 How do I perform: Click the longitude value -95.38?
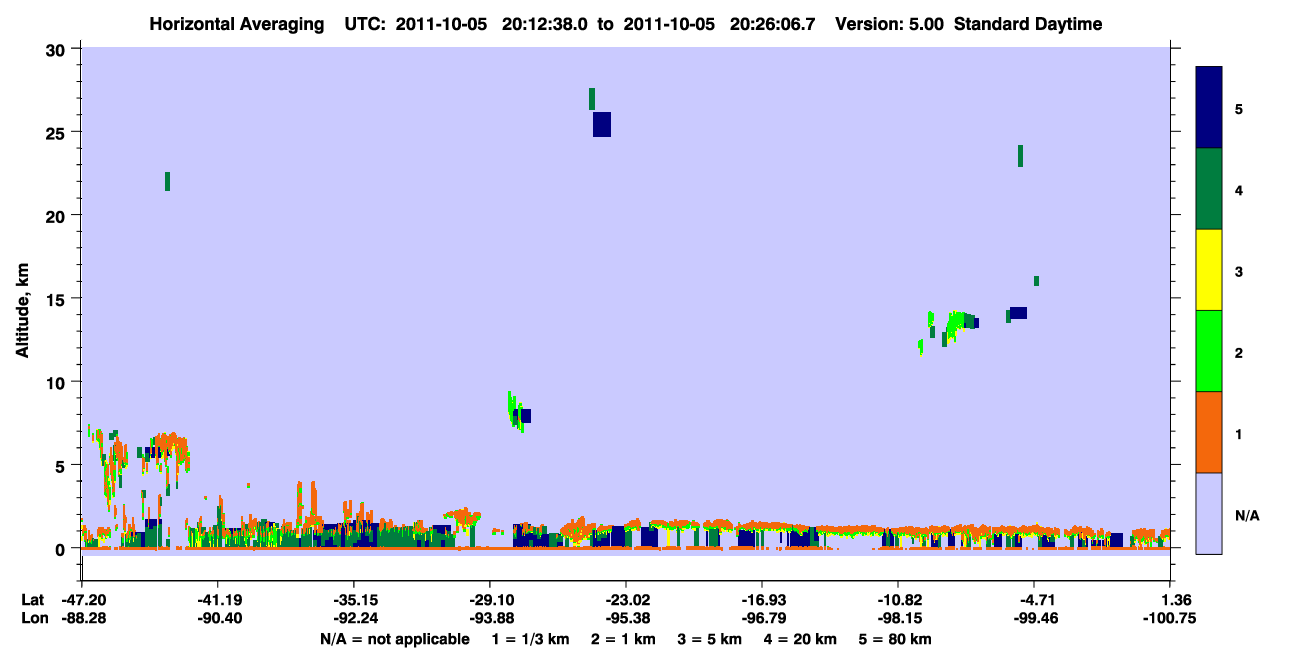coord(626,619)
